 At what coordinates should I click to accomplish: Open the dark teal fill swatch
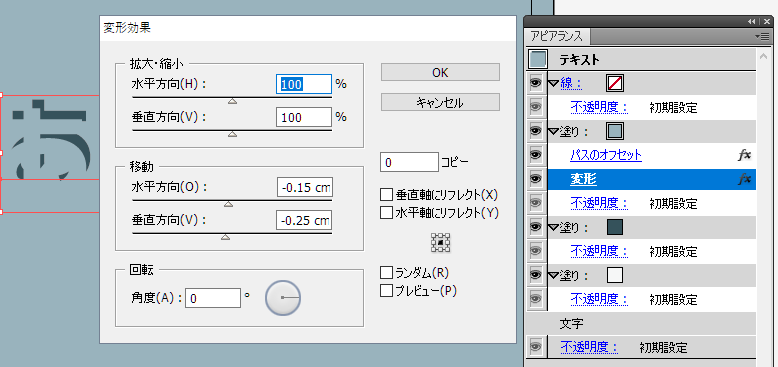coord(615,227)
